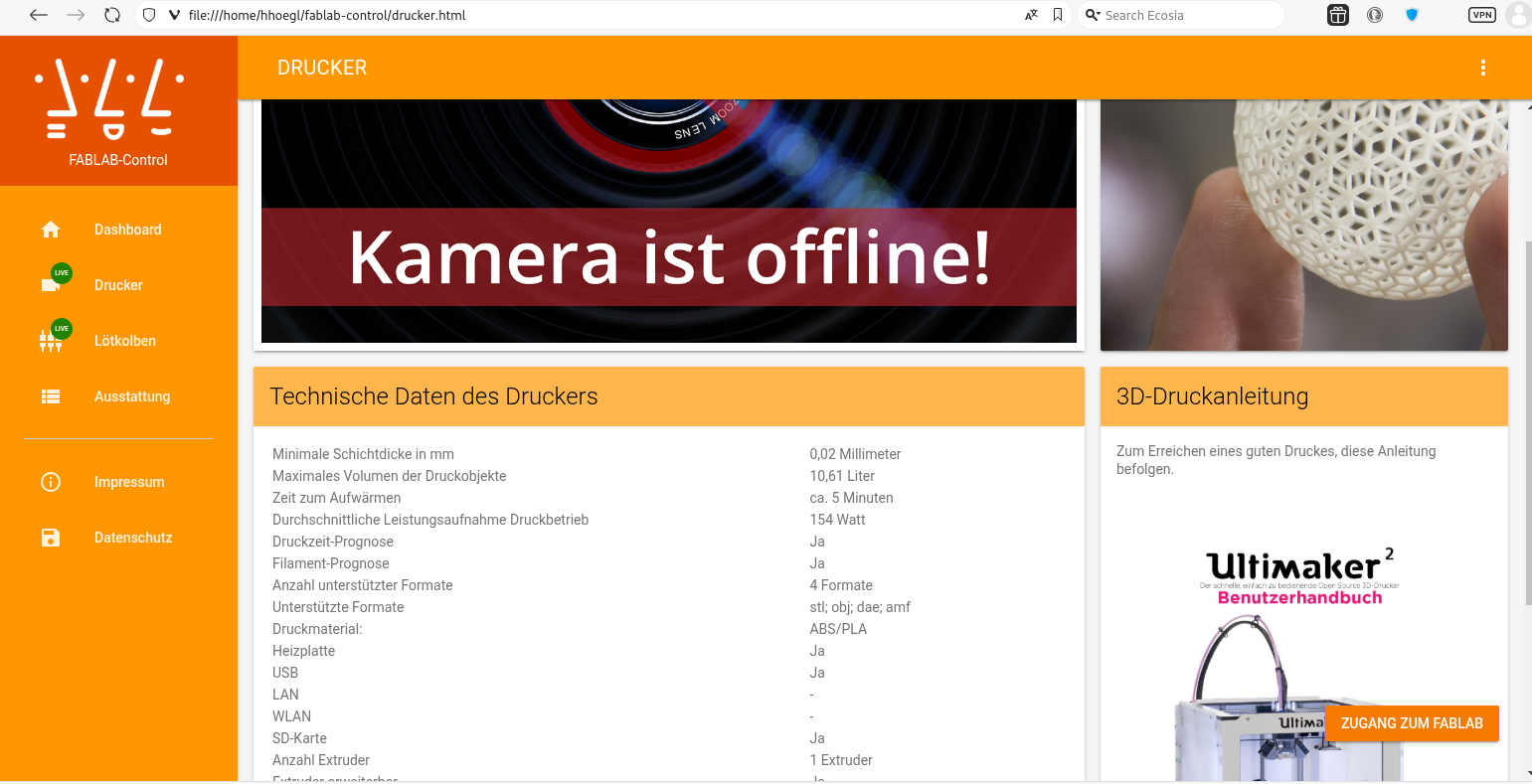Click the 1 Extruder value
The width and height of the screenshot is (1532, 784).
pos(841,760)
